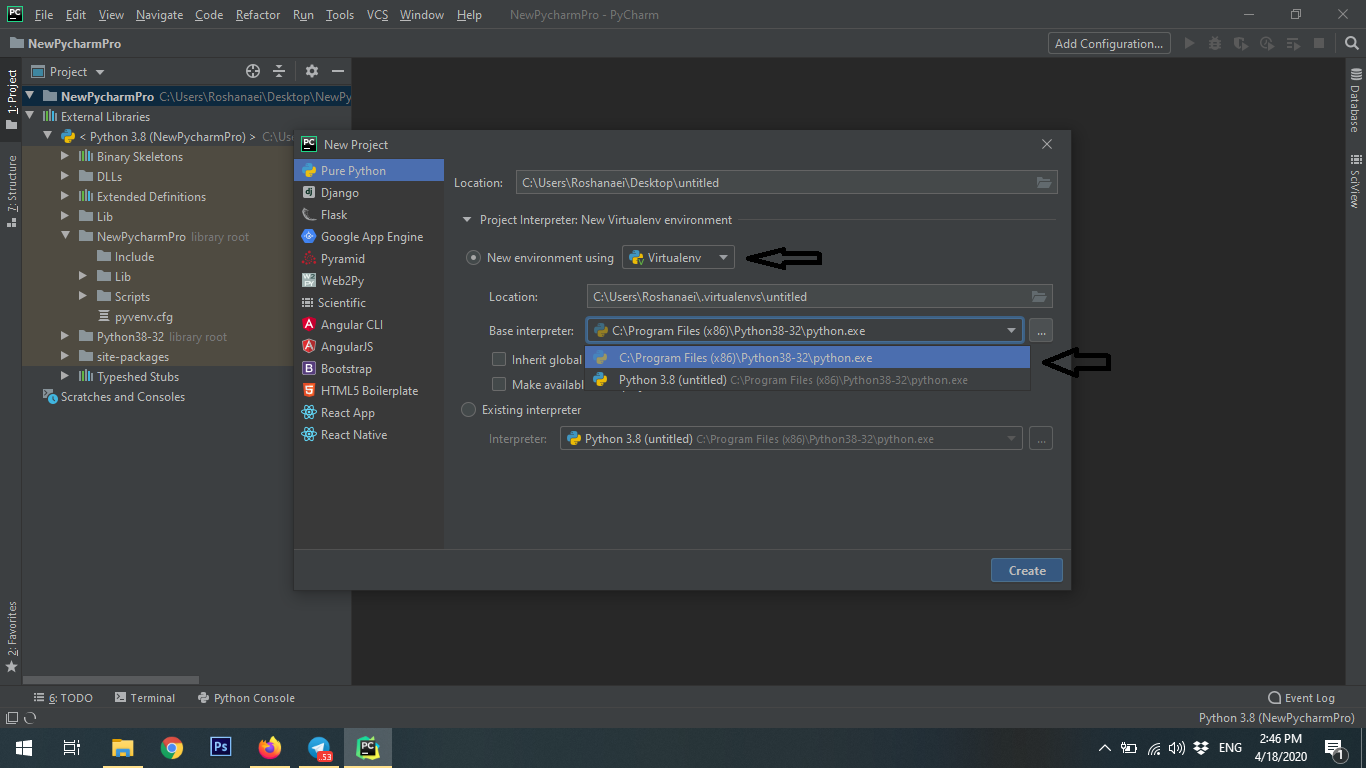Select highlighted Python38-32 python.exe option
This screenshot has width=1366, height=768.
point(807,358)
